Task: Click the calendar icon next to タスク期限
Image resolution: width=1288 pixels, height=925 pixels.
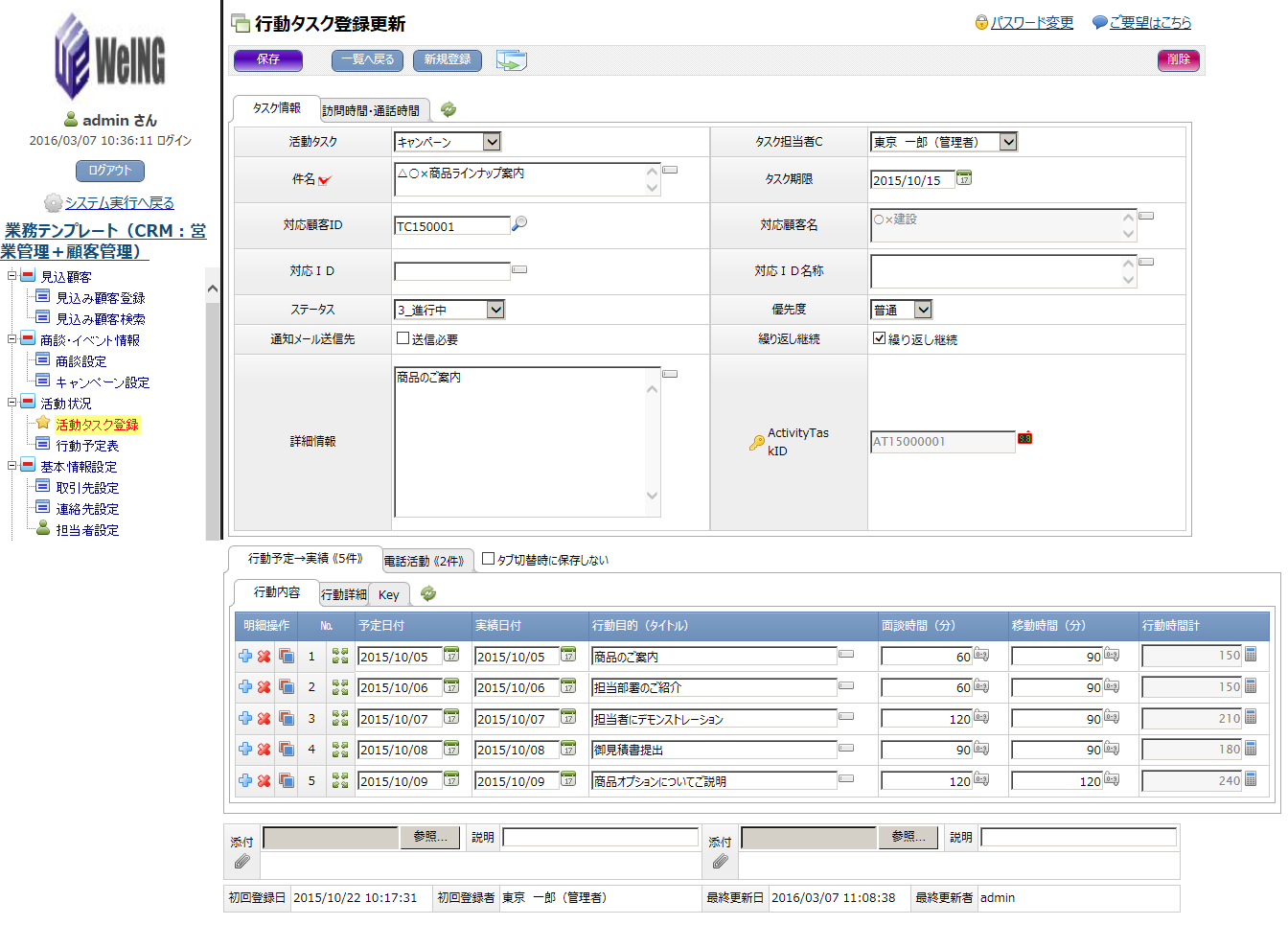Action: (x=964, y=178)
